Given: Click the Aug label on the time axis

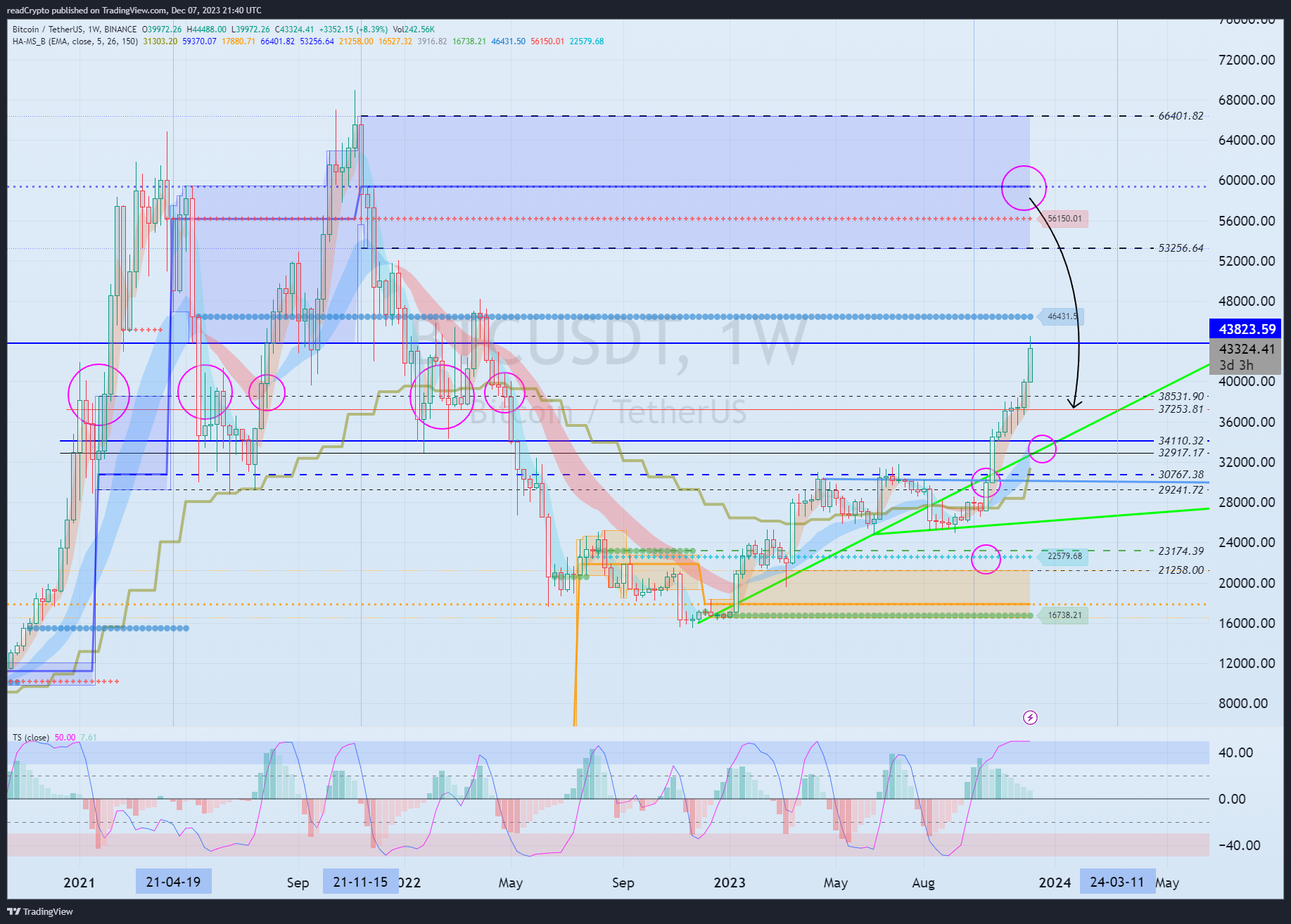Looking at the screenshot, I should [x=923, y=883].
